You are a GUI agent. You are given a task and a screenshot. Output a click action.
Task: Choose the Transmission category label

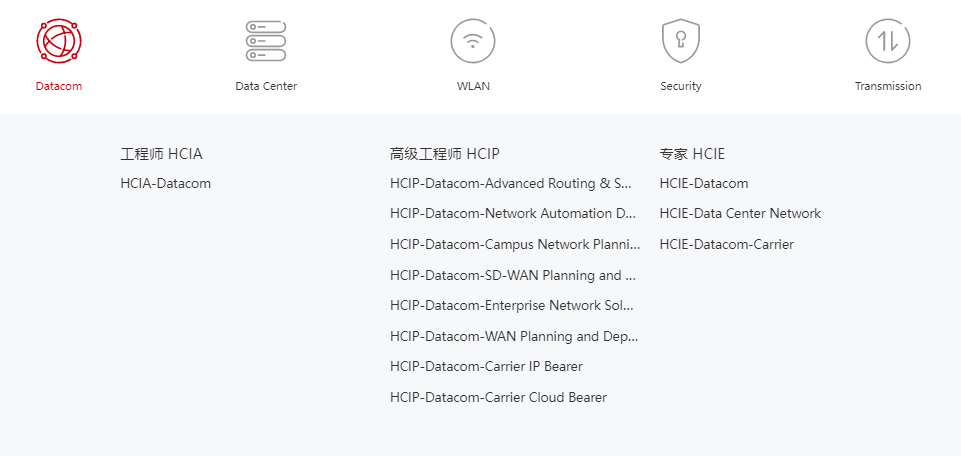888,86
